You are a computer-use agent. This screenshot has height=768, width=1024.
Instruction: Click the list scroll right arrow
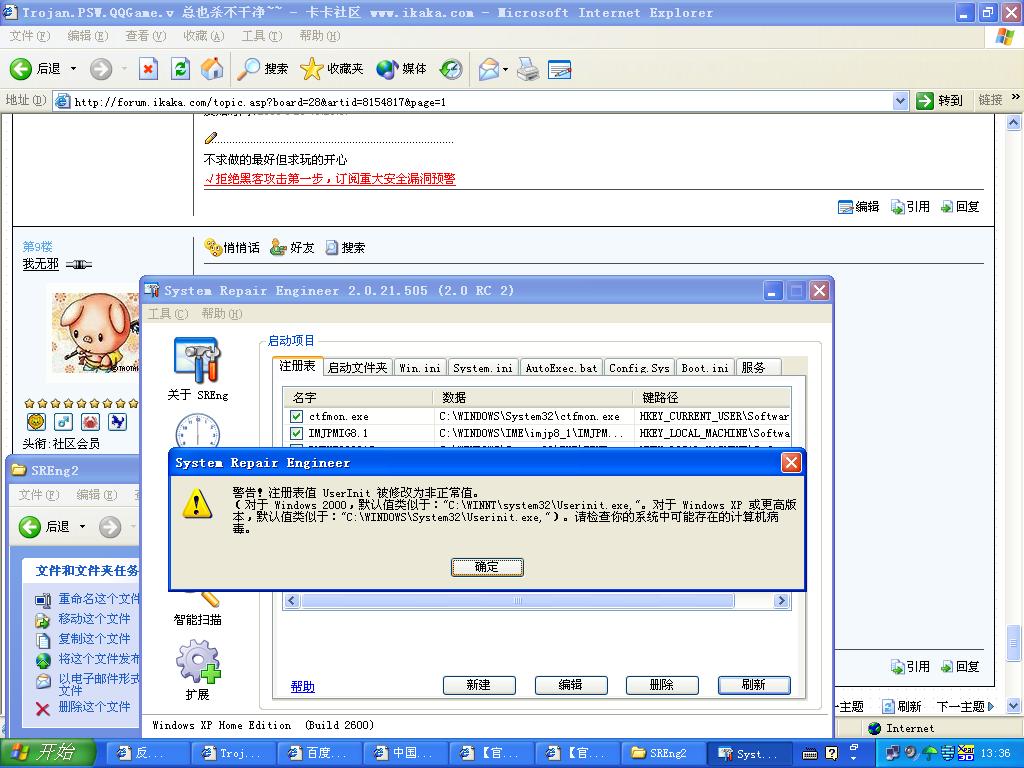[x=781, y=600]
